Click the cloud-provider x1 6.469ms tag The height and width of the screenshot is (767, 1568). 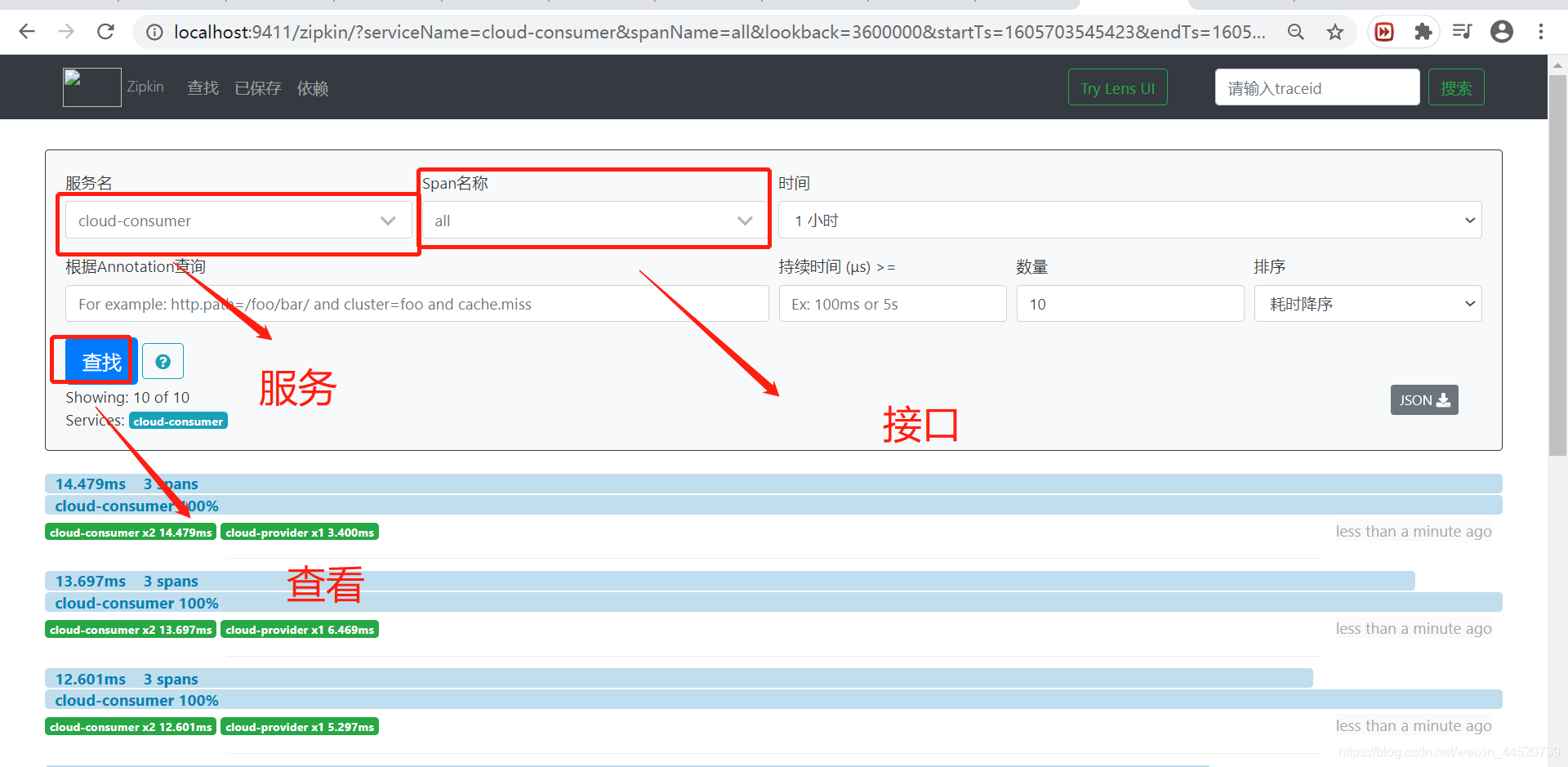(x=300, y=630)
